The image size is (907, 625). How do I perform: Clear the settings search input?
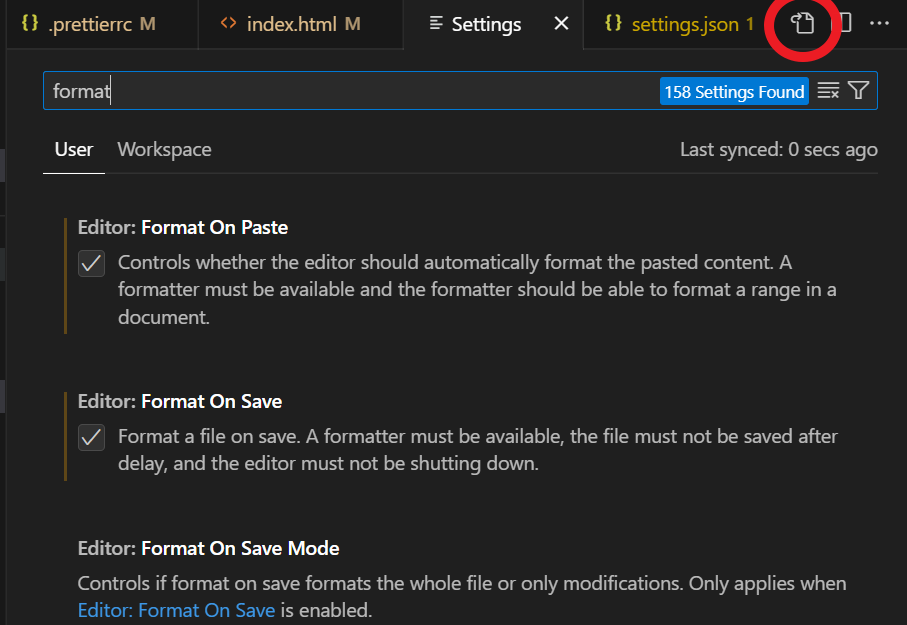tap(828, 91)
